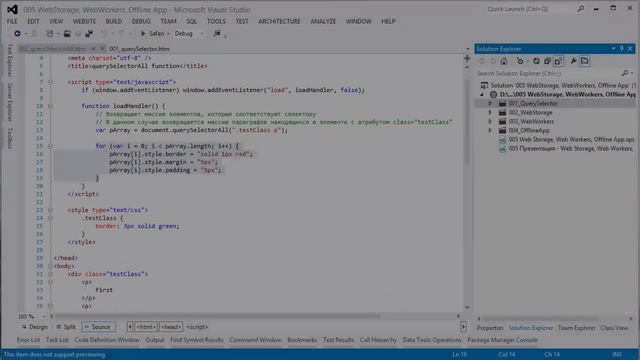640x360 pixels.
Task: Click the Solution Explorer Forward icon
Action: click(493, 61)
